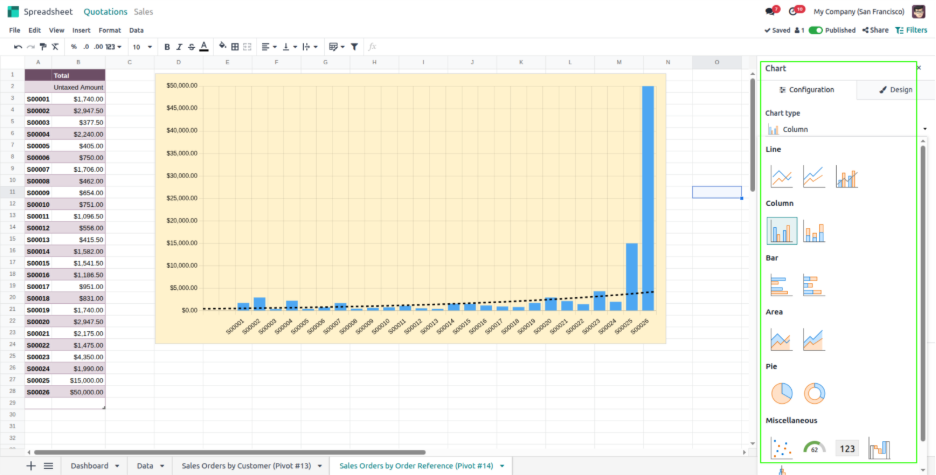
Task: Select the stacked Column chart type
Action: [814, 231]
